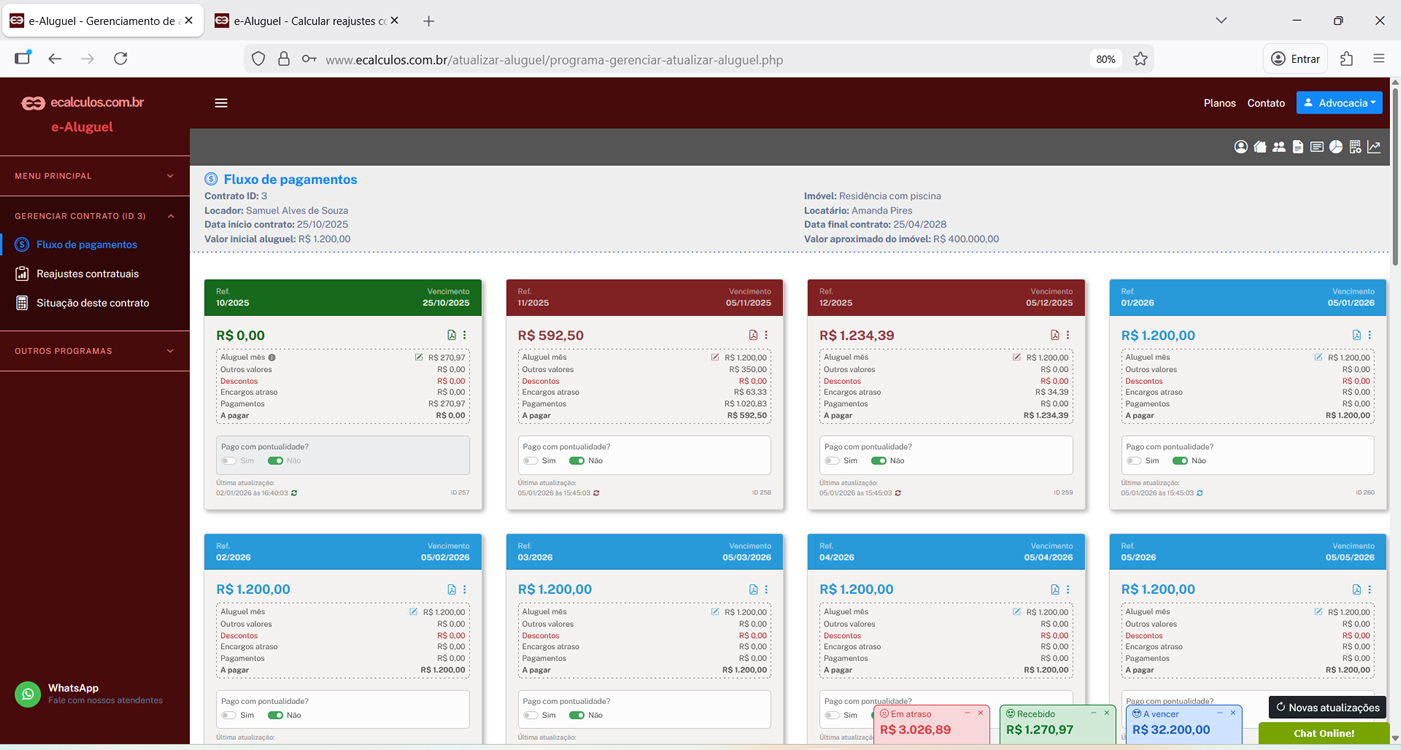
Task: Click refresh icon on 10/2025 card update time
Action: point(294,493)
